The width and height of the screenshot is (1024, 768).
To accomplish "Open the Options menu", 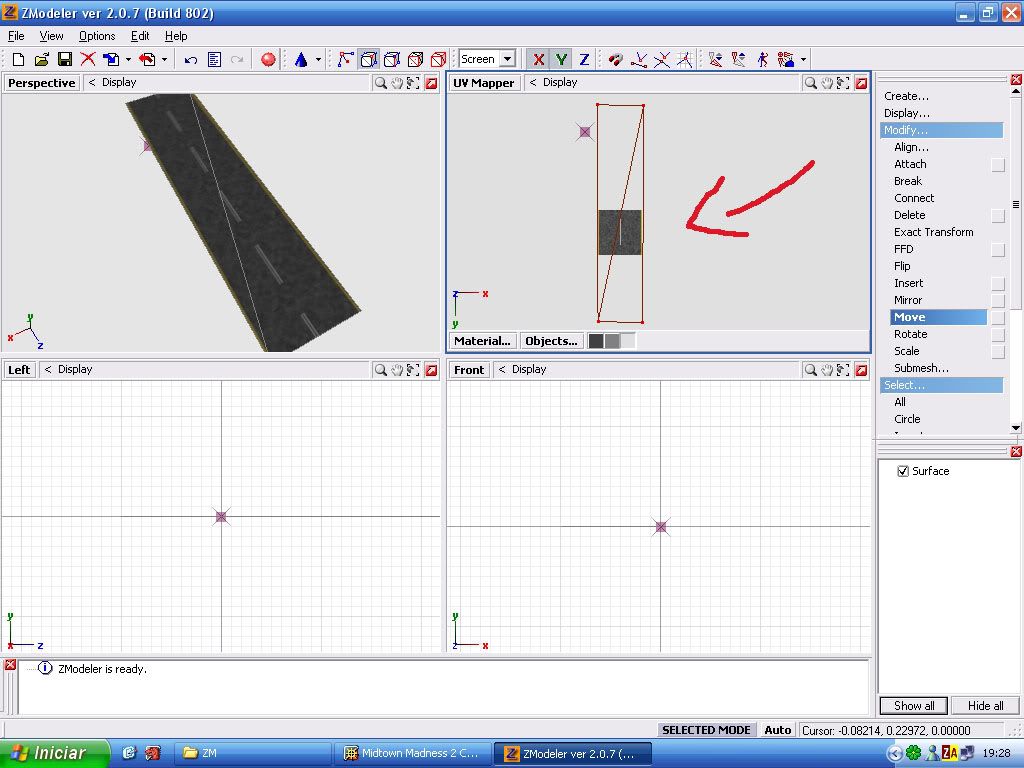I will [97, 36].
